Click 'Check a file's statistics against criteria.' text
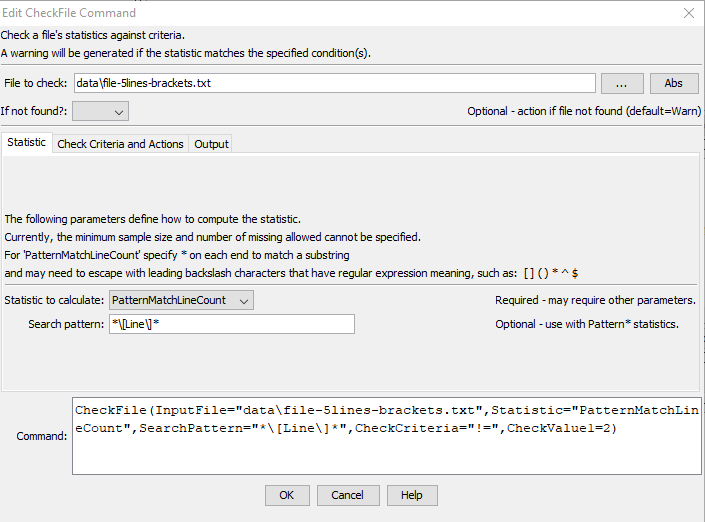Image resolution: width=705 pixels, height=522 pixels. point(93,35)
